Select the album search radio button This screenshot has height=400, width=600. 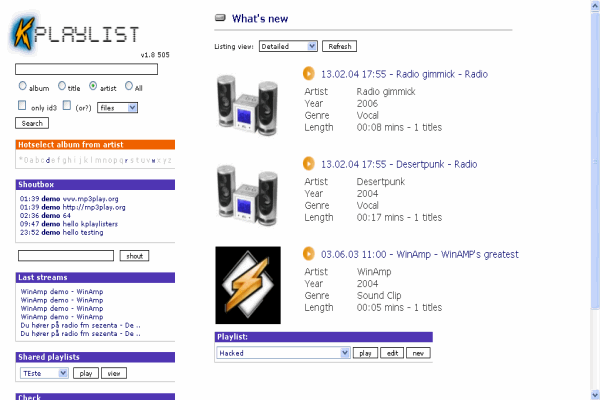tap(23, 87)
